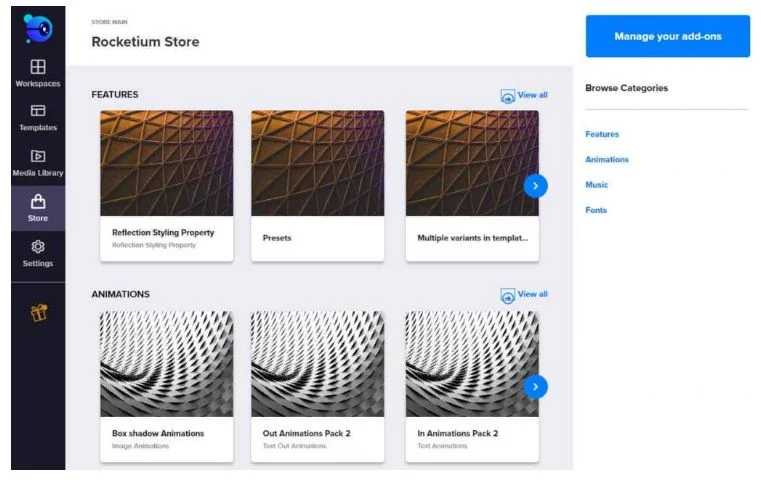Click the Rocketium Store heading
761x480 pixels.
click(145, 42)
